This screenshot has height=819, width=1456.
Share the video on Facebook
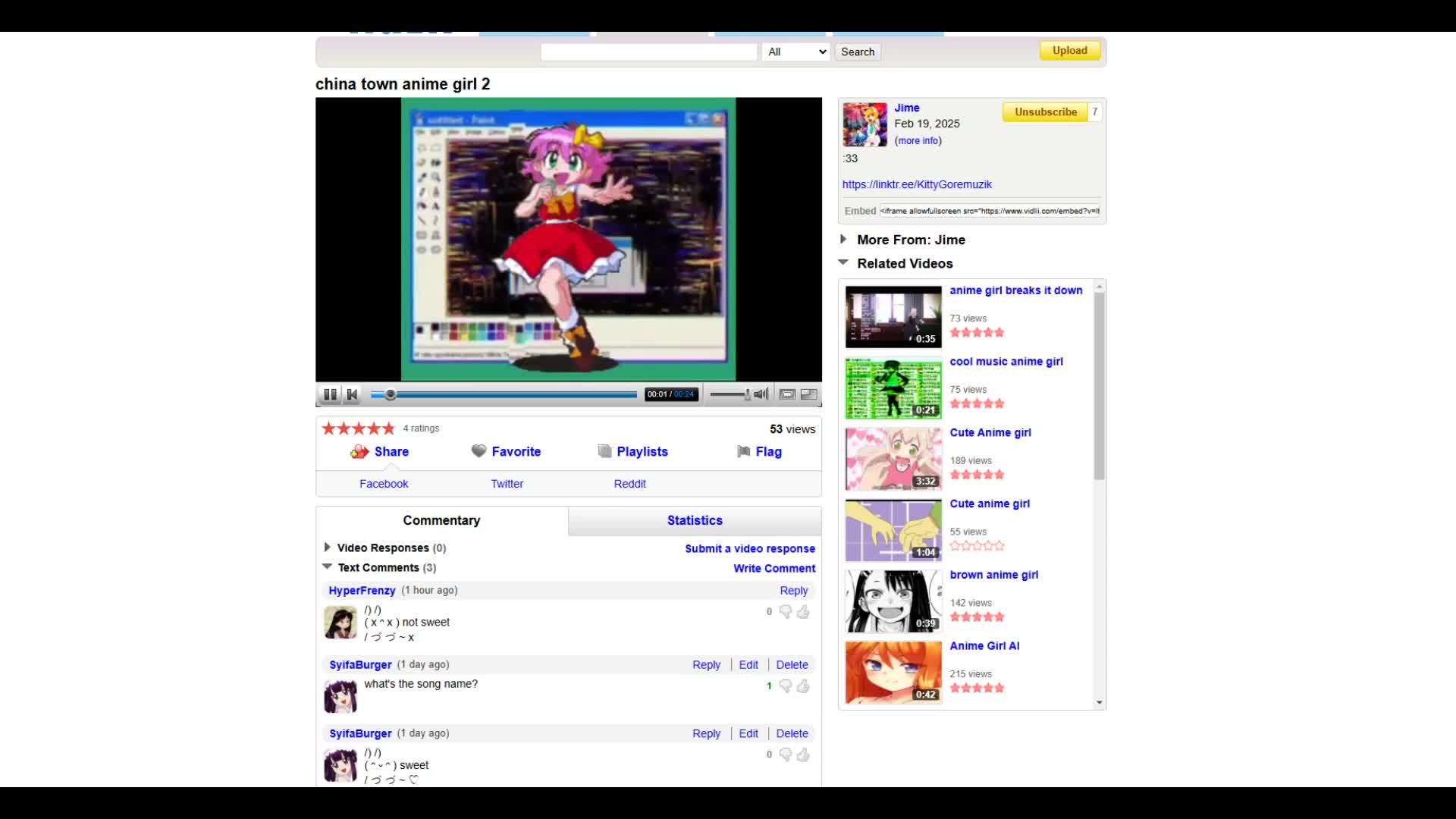(x=384, y=484)
